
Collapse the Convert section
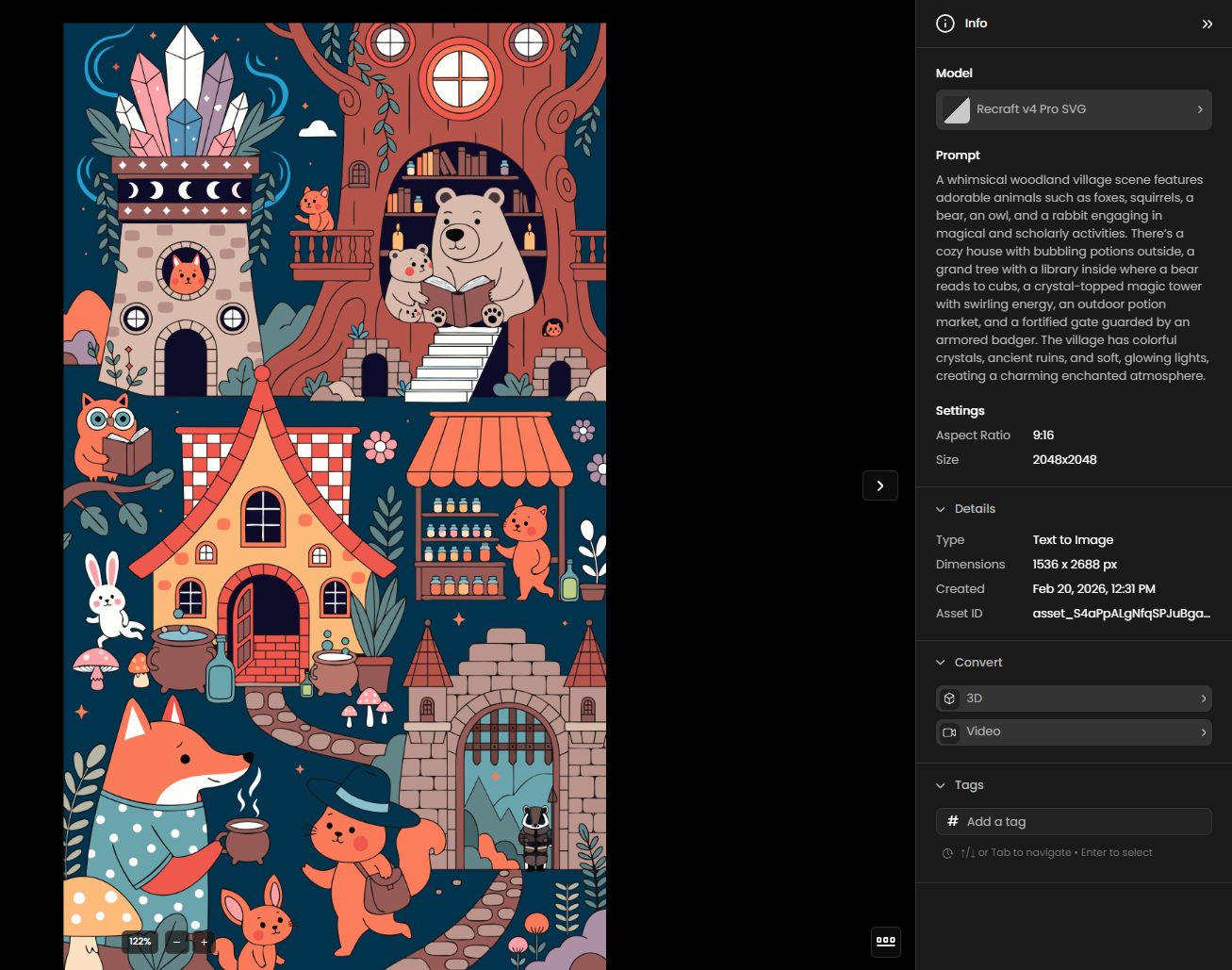tap(941, 663)
